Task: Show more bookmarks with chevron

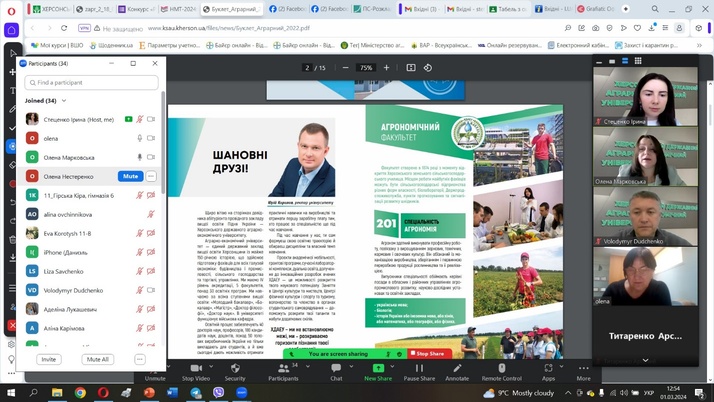Action: pyautogui.click(x=699, y=45)
